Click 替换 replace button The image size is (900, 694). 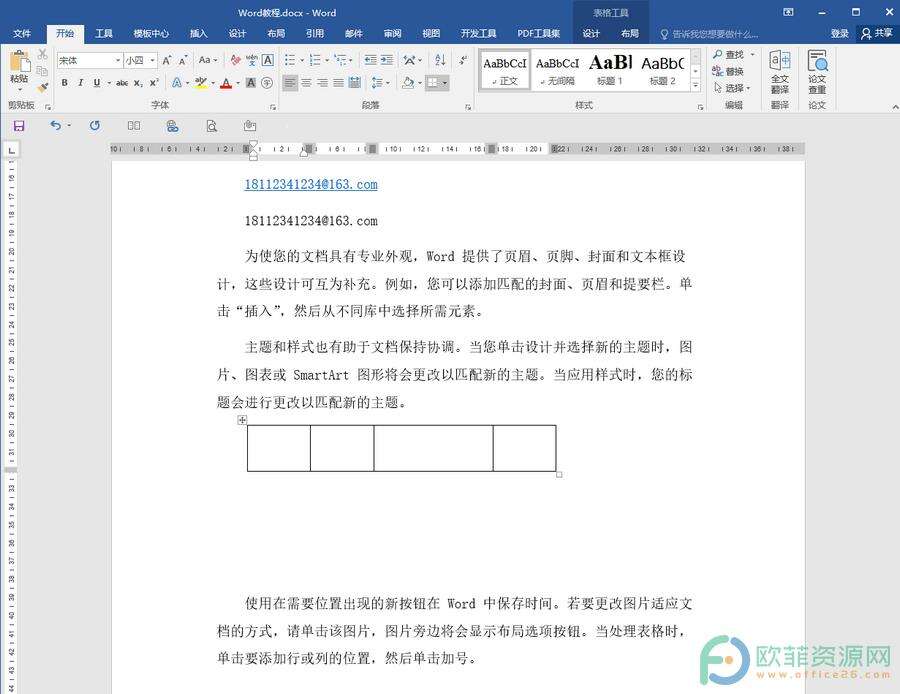[728, 71]
